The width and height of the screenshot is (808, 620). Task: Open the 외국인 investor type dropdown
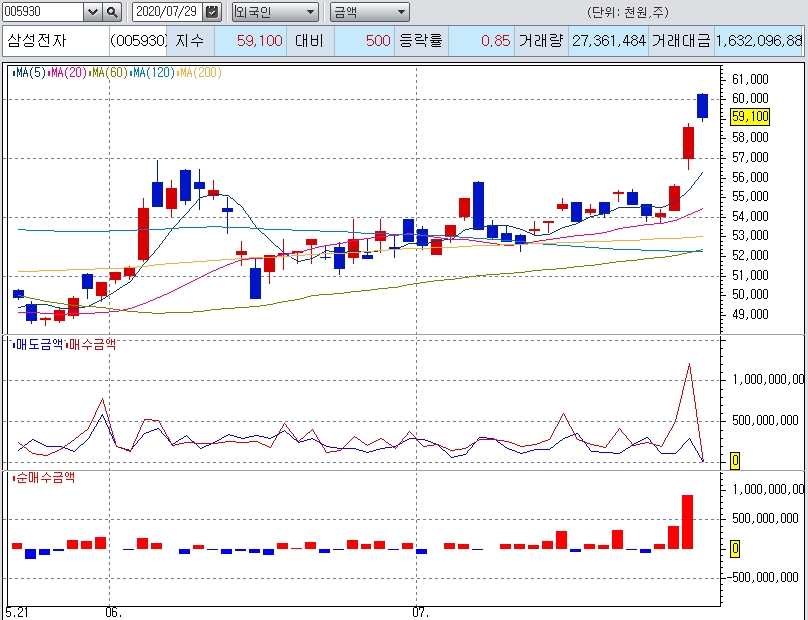(x=275, y=12)
